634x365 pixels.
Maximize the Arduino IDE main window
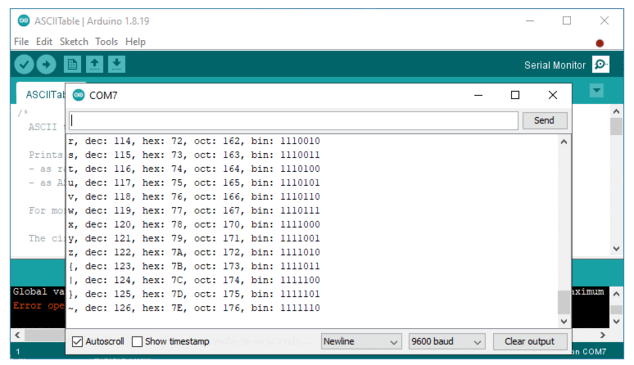pos(567,21)
